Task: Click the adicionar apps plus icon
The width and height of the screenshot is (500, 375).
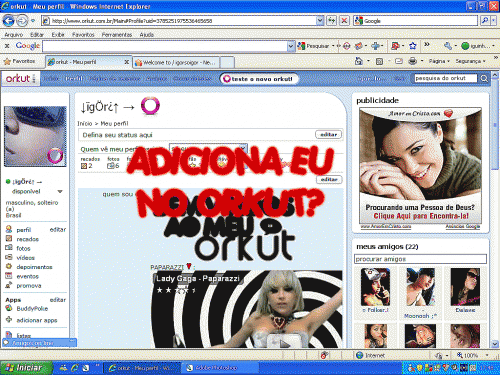Action: point(9,320)
